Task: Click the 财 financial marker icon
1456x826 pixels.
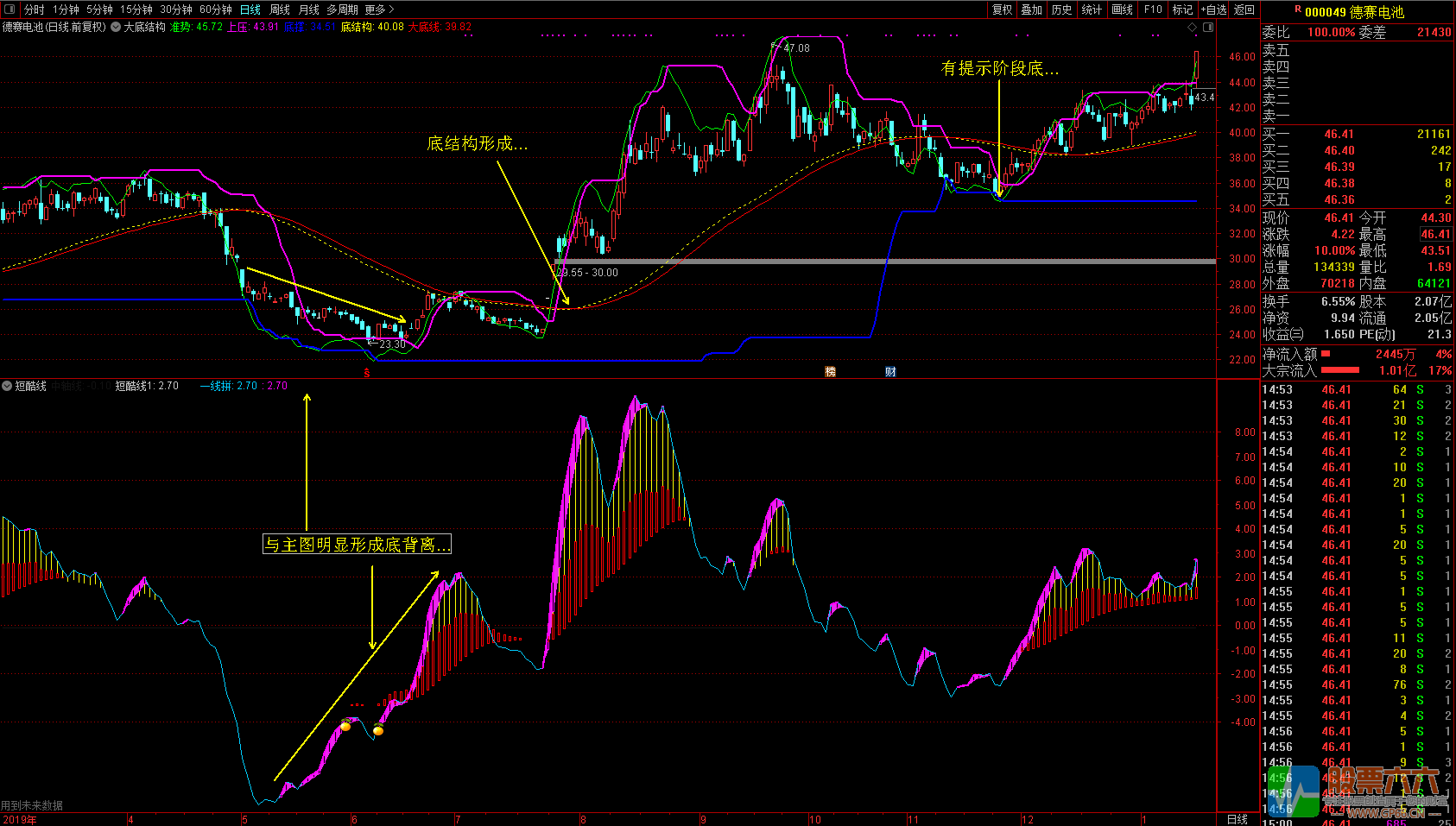Action: point(890,372)
